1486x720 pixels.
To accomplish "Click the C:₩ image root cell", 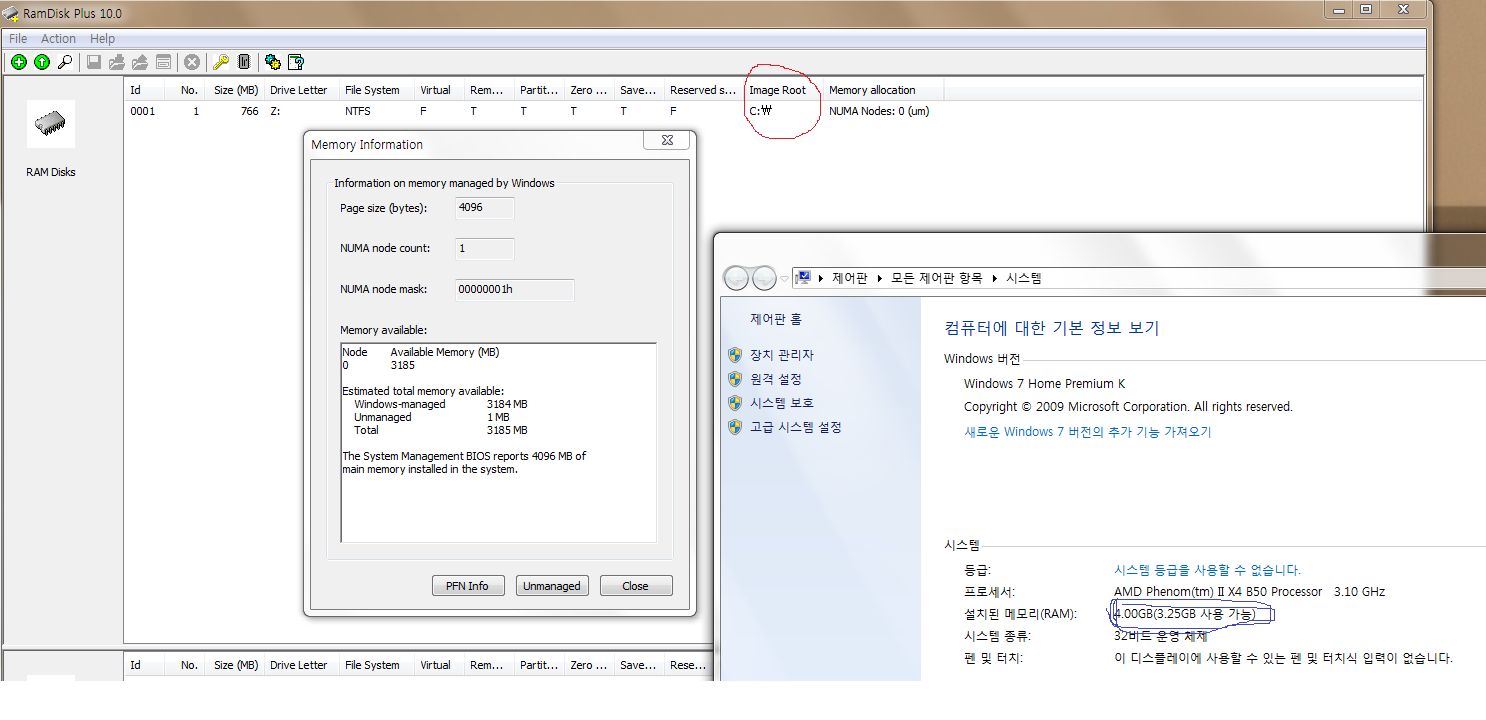I will click(x=761, y=111).
